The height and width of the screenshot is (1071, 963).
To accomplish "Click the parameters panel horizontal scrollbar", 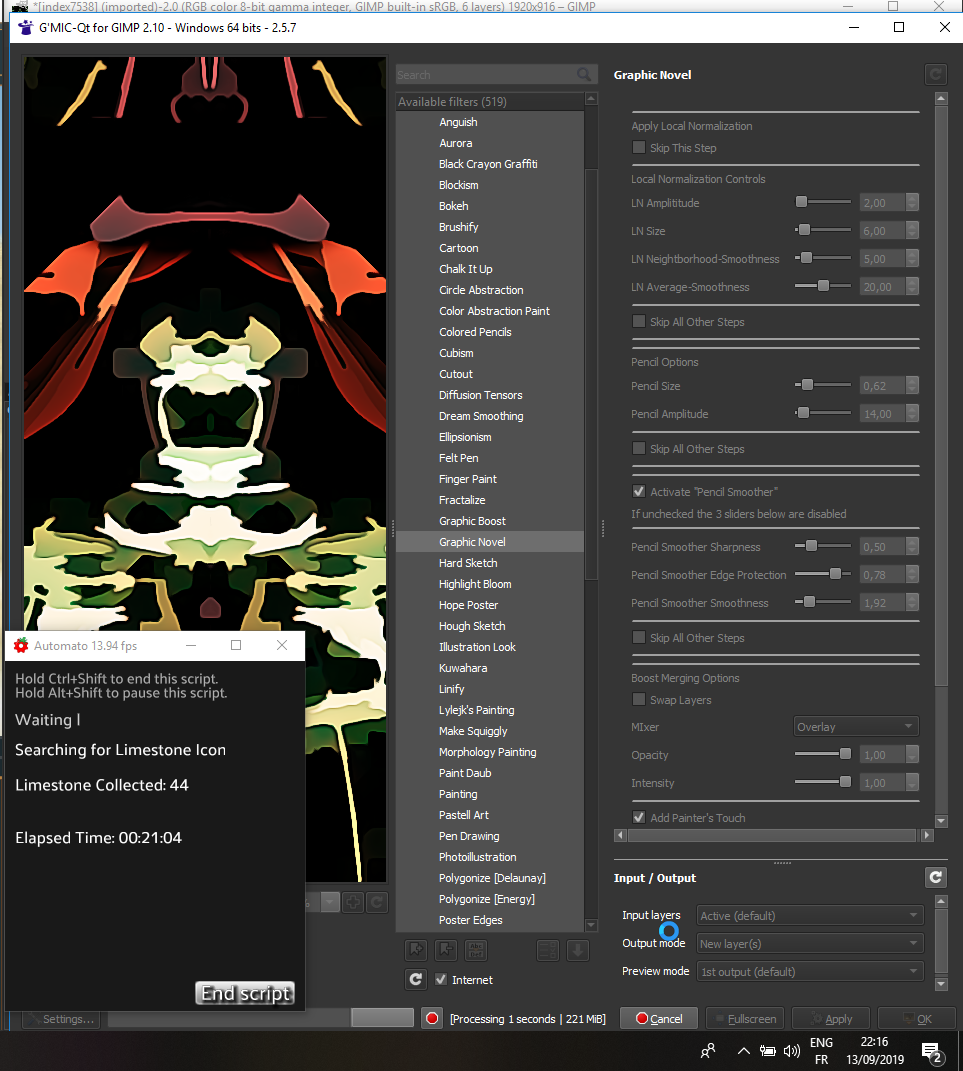I will tap(773, 835).
